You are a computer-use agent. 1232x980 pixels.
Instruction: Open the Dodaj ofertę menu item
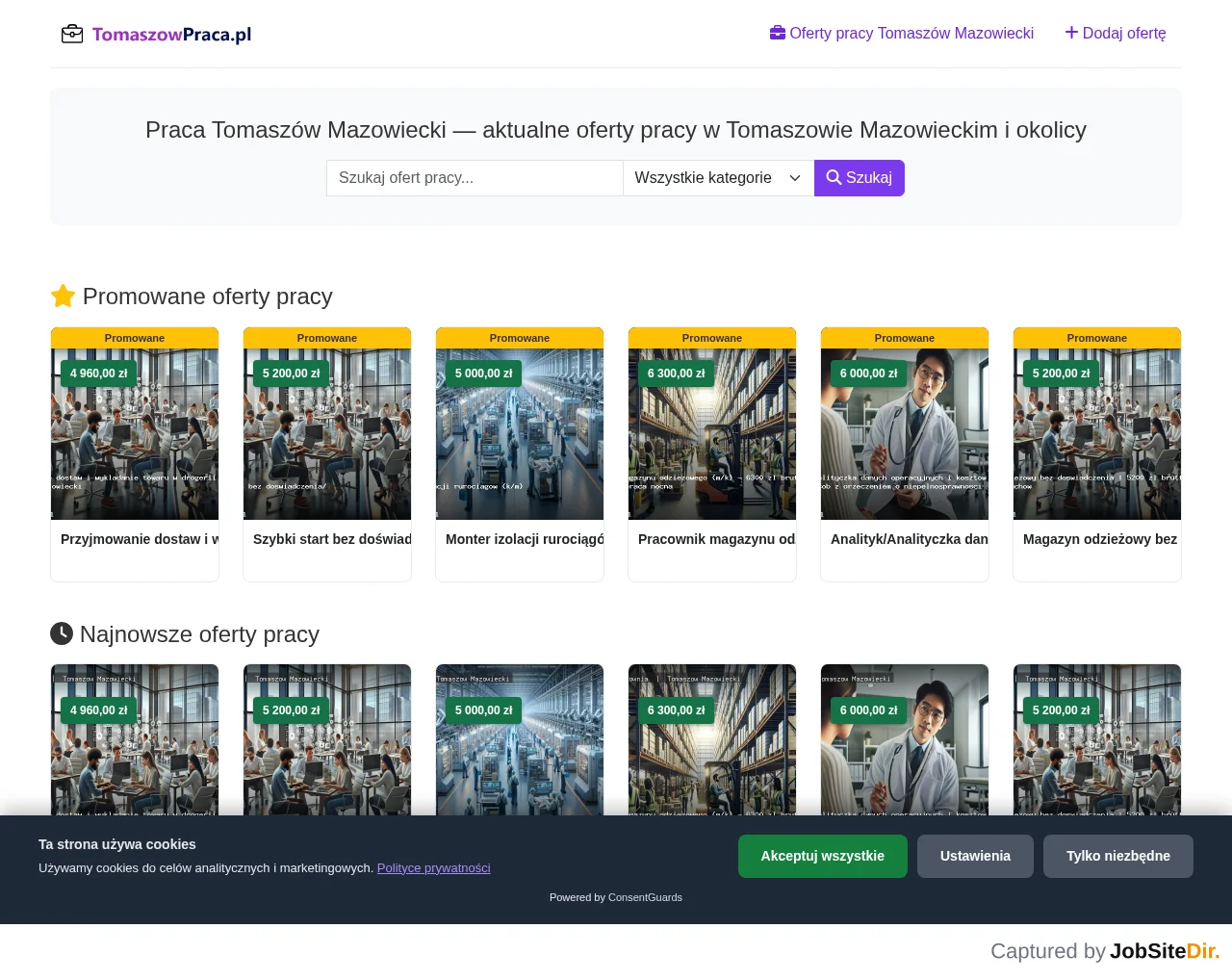[x=1116, y=33]
